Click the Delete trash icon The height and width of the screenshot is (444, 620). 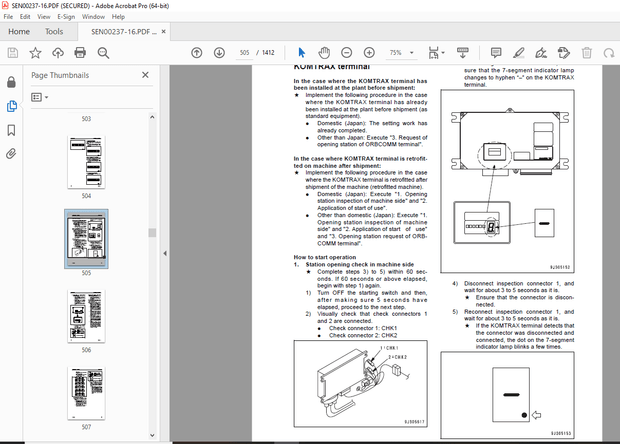coord(587,53)
